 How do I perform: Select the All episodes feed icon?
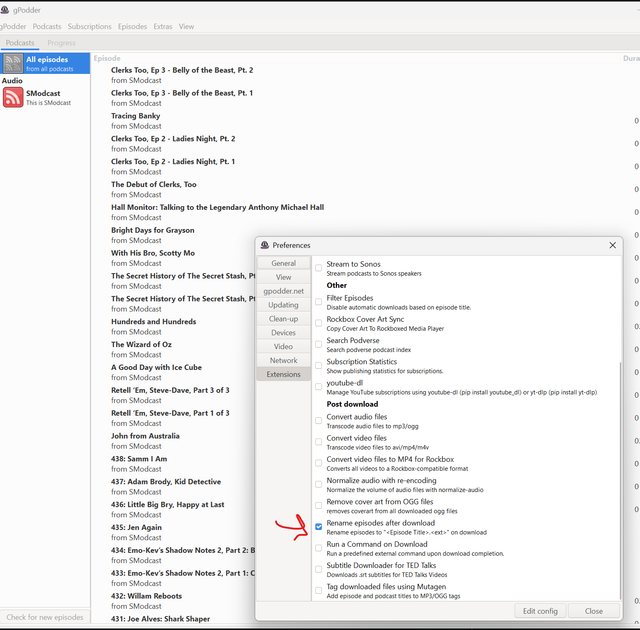13,63
